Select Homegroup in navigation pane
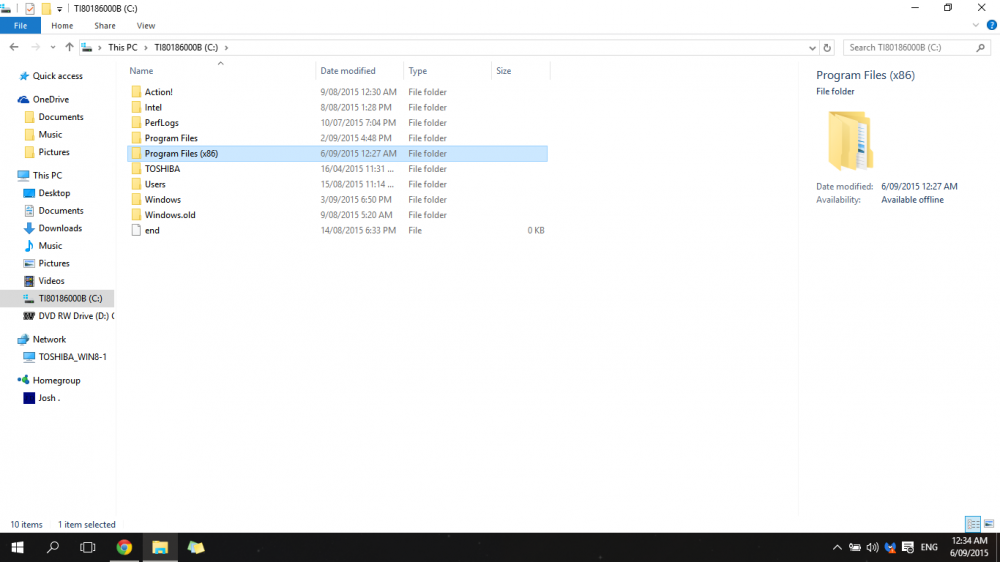Screen dimensions: 1000x562 click(56, 380)
